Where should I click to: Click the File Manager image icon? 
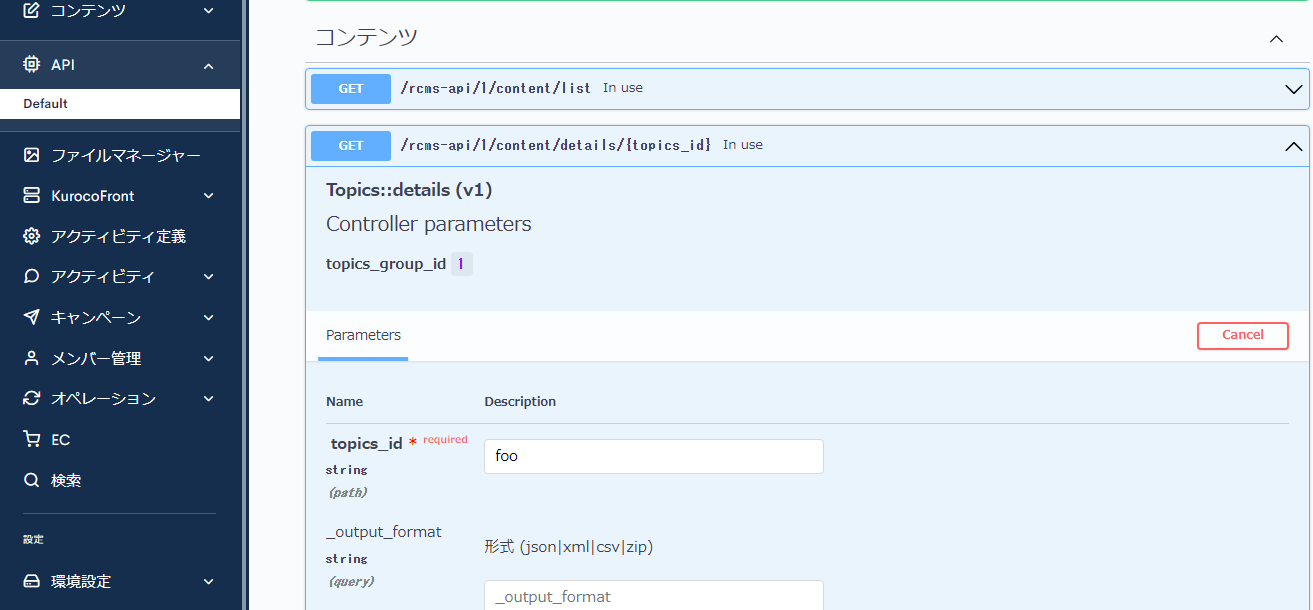(32, 155)
